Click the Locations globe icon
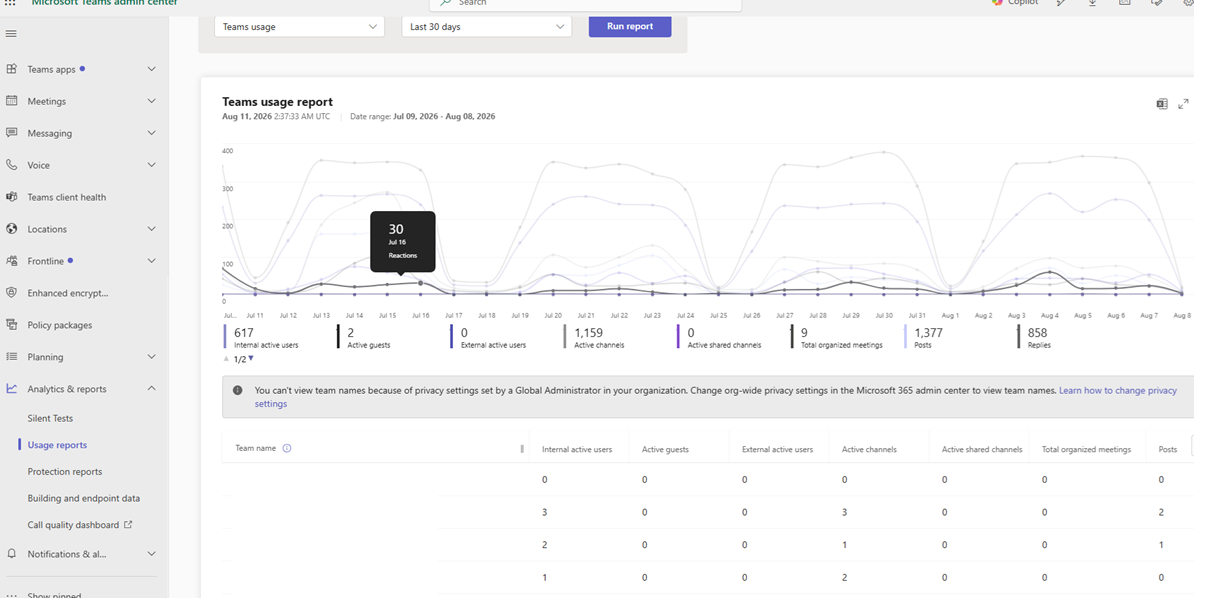1217x600 pixels. 12,229
